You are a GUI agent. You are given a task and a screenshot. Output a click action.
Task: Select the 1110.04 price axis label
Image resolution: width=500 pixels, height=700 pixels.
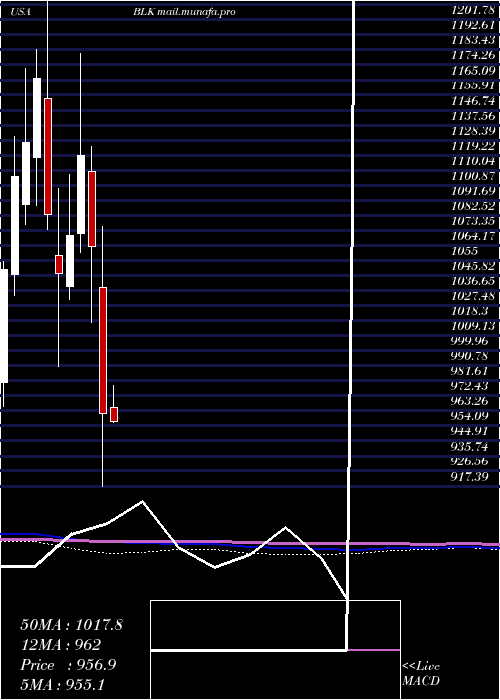click(474, 161)
